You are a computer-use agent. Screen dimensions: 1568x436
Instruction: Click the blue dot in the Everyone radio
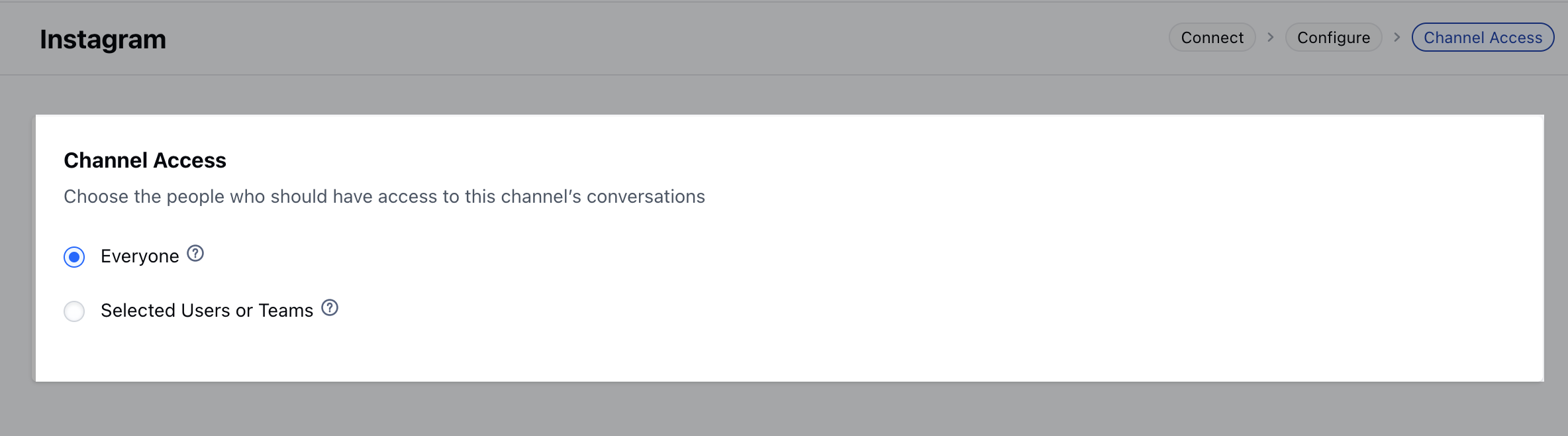(74, 256)
